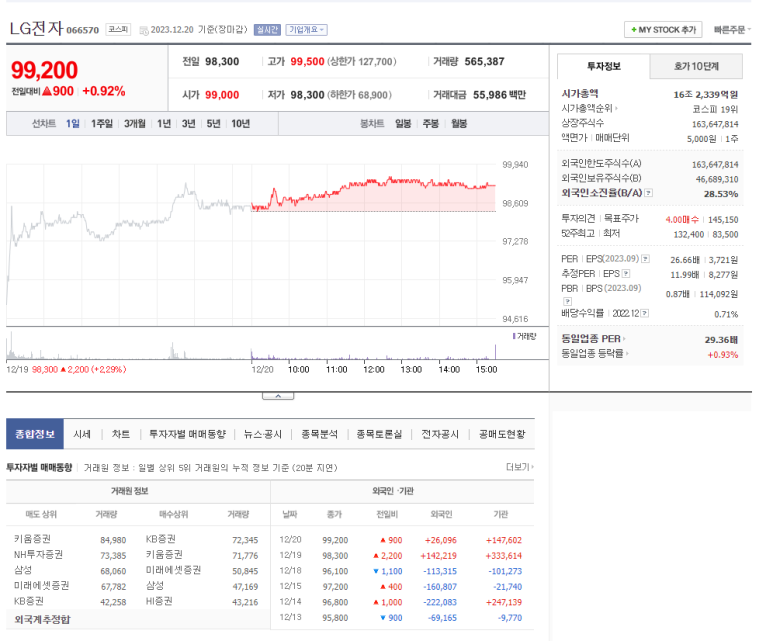
Task: Click the calendar icon beside 2023.12.20
Action: coord(144,31)
